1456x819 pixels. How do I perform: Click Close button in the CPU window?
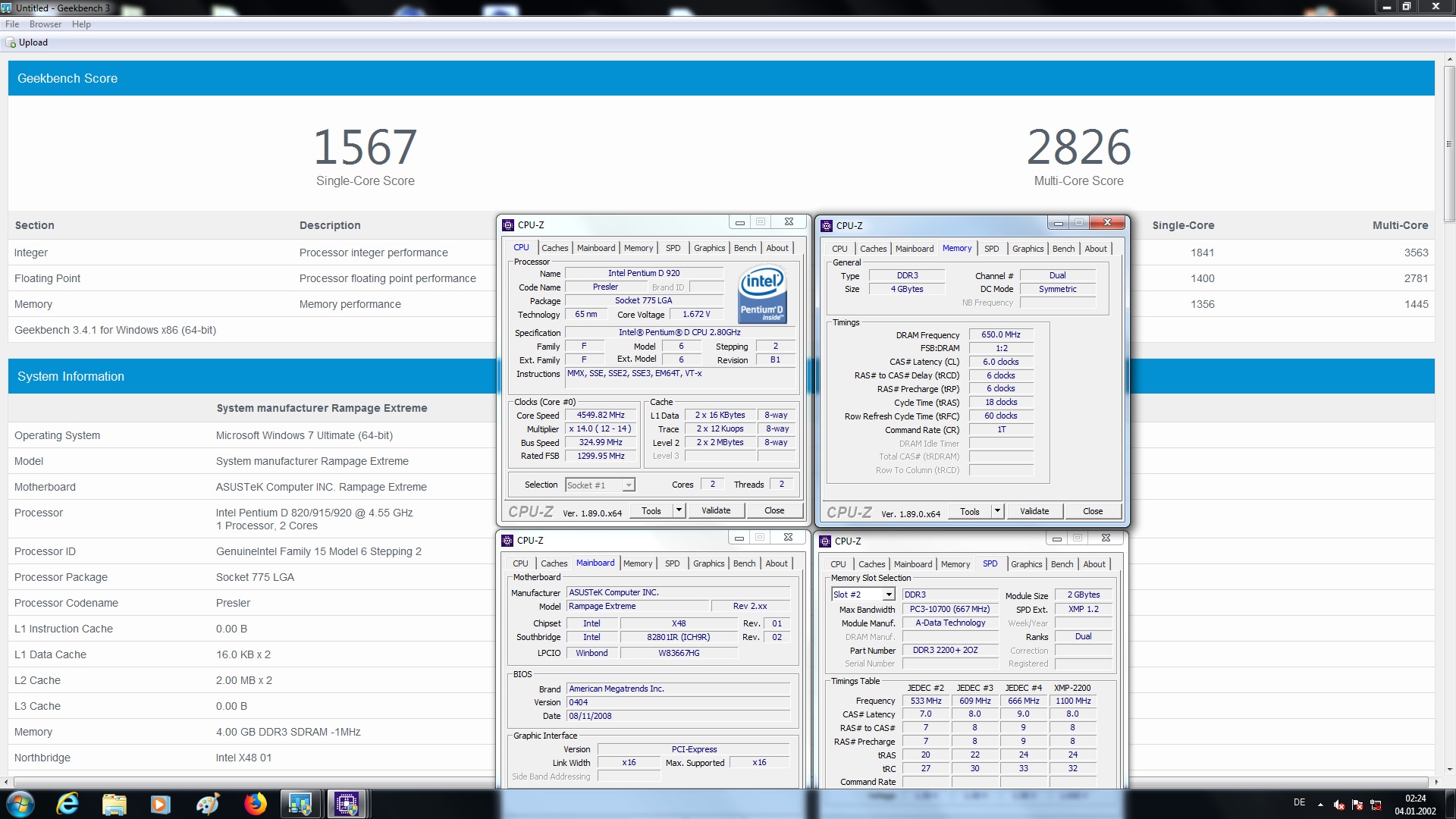coord(774,510)
